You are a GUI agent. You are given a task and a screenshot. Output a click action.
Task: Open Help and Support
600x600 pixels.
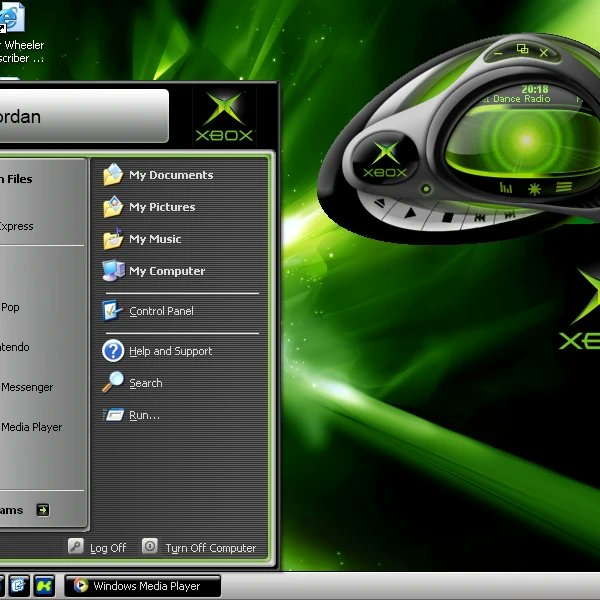158,351
